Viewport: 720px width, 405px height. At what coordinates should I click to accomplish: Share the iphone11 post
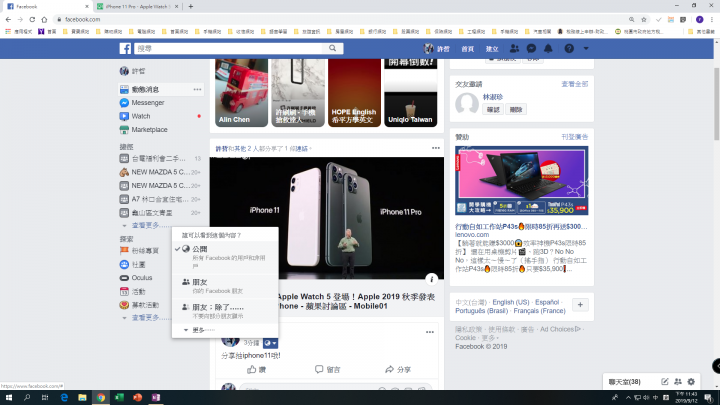(x=398, y=369)
